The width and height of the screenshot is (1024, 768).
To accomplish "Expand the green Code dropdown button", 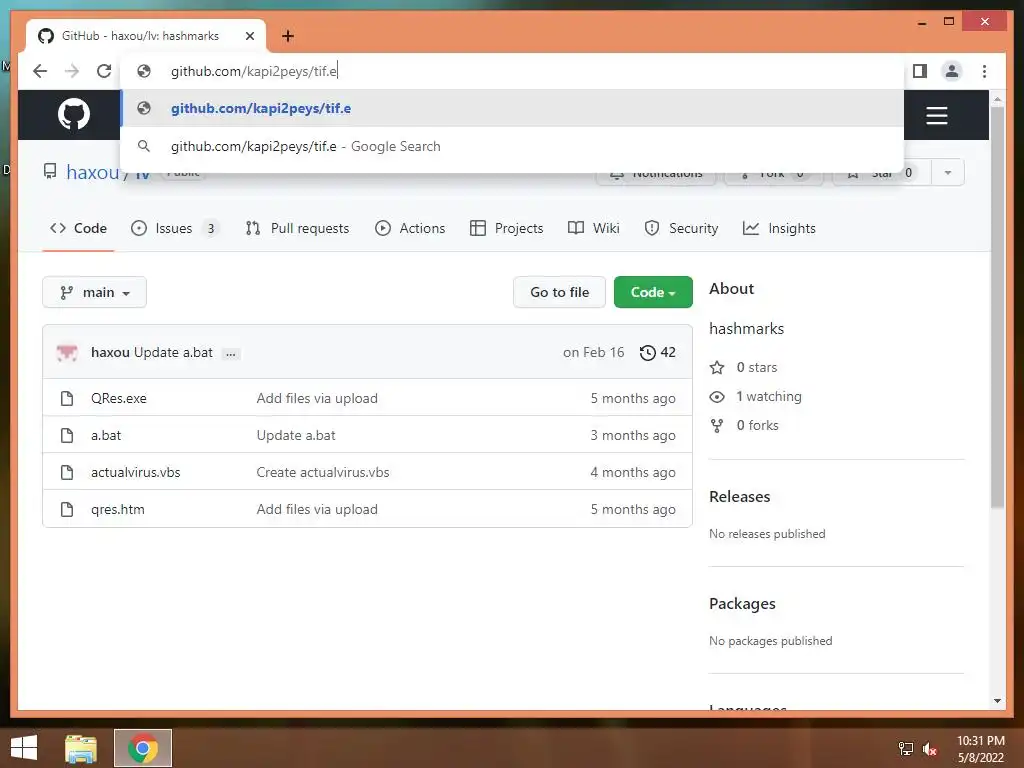I will coord(653,292).
